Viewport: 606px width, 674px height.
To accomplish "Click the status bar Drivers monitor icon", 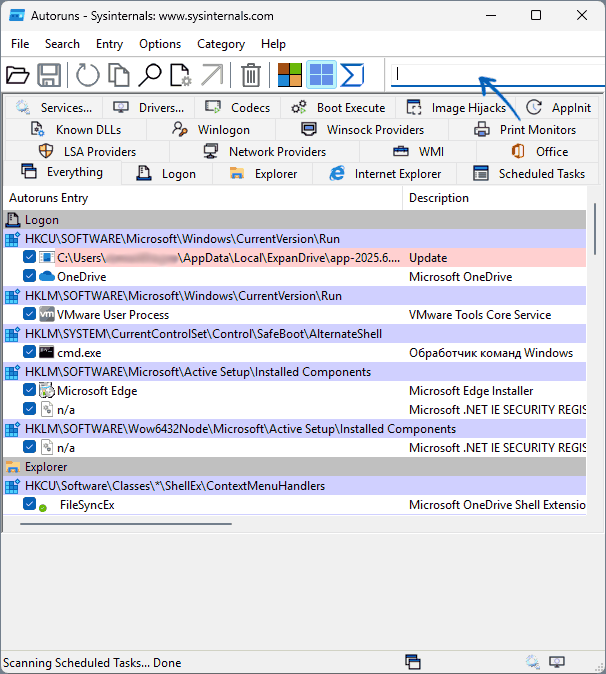I will pyautogui.click(x=557, y=662).
